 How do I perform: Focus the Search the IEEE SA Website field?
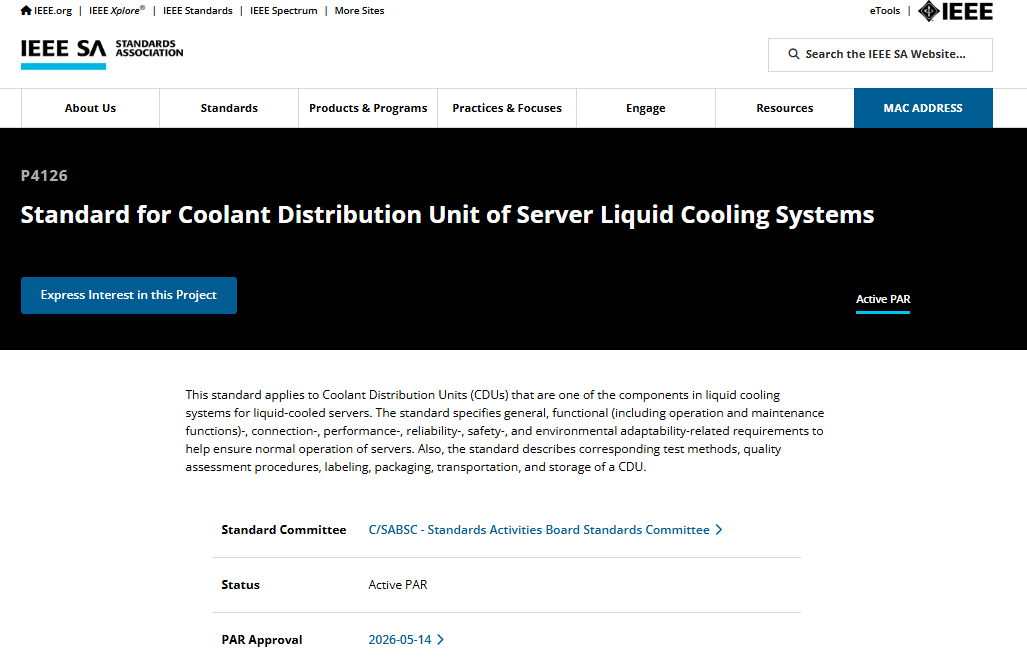point(880,54)
